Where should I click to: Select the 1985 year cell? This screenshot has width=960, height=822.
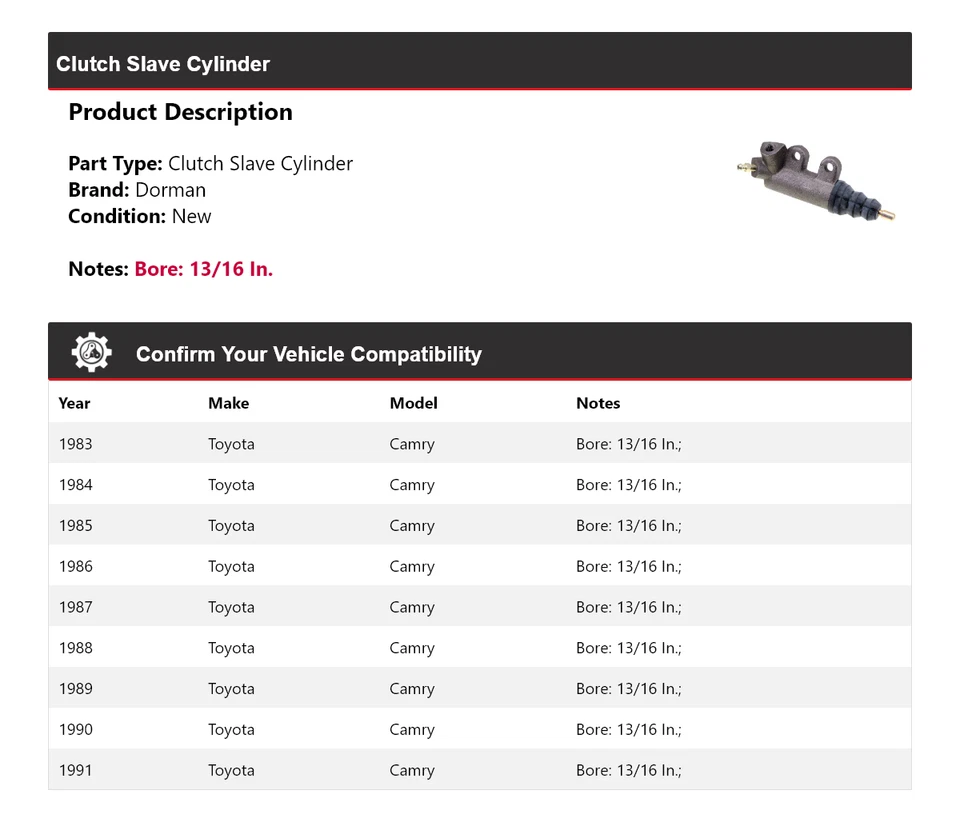tap(76, 526)
